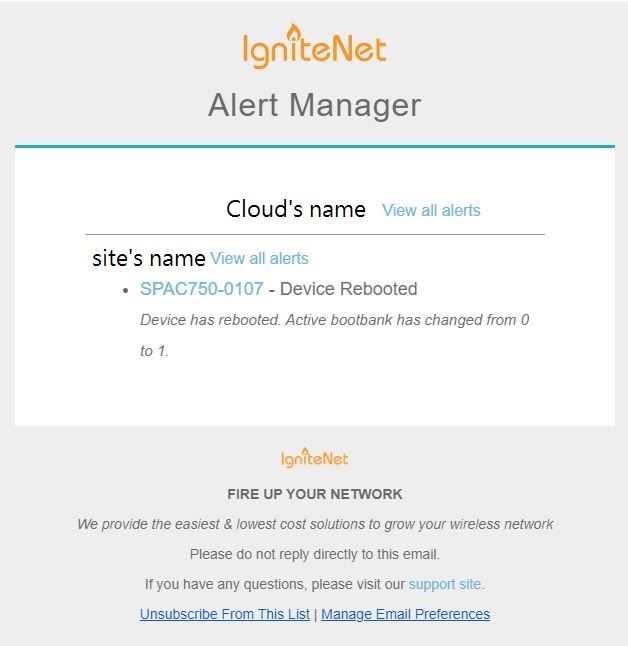628x646 pixels.
Task: Click the bootbank changed description text
Action: click(x=335, y=335)
